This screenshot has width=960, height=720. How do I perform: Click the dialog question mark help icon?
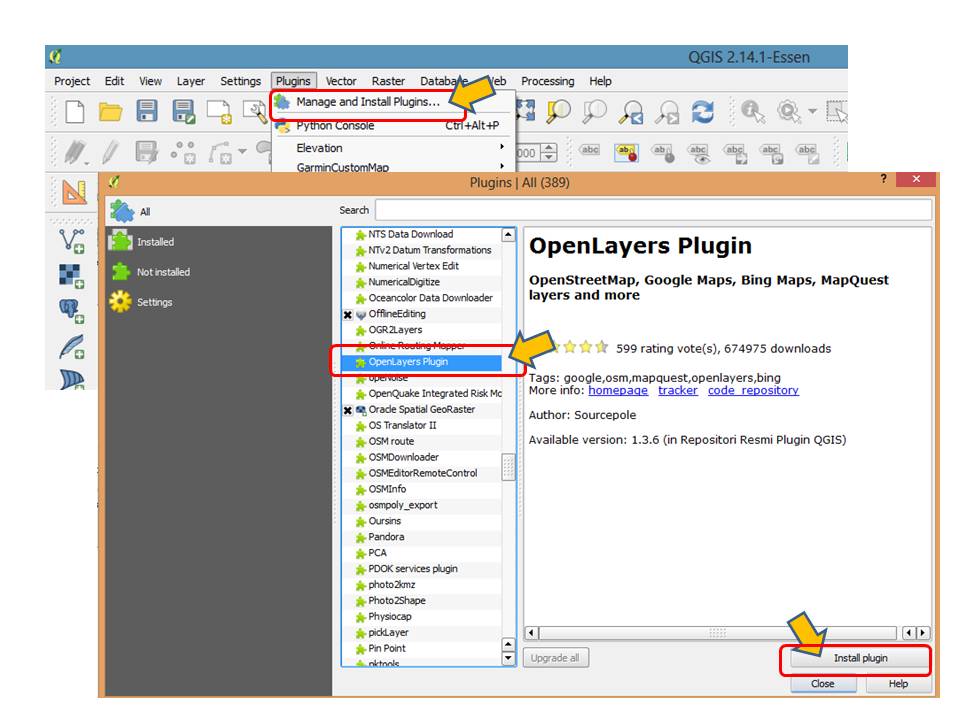(883, 178)
